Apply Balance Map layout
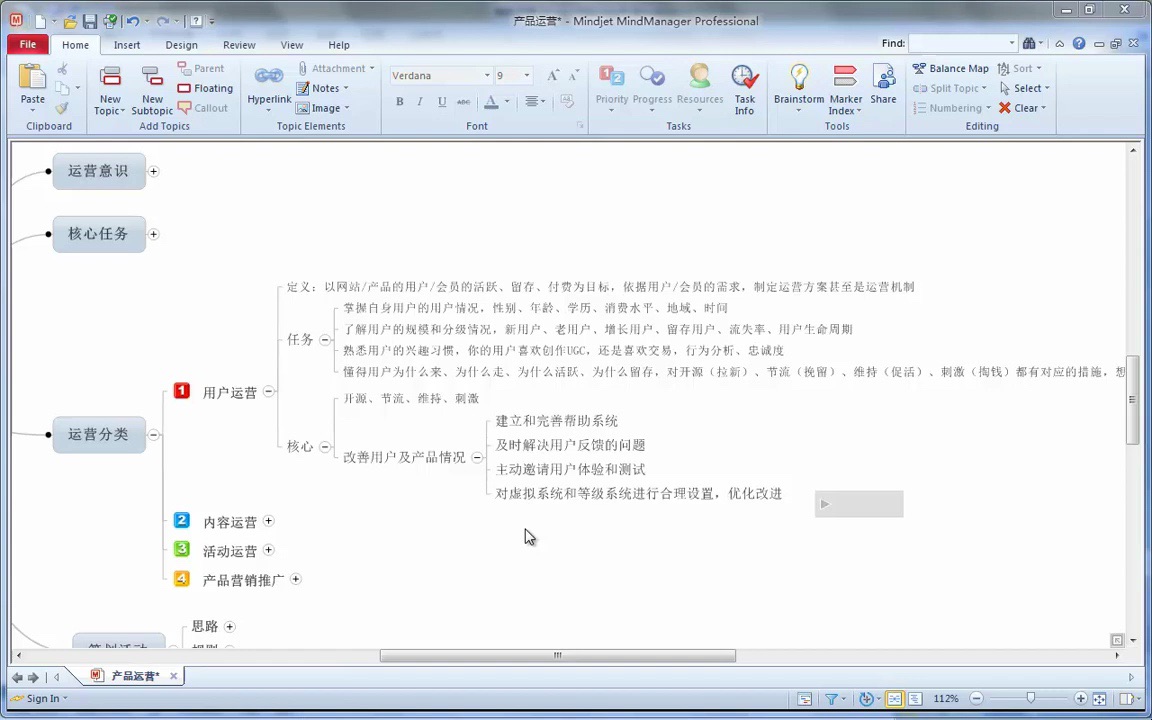1152x720 pixels. point(951,68)
